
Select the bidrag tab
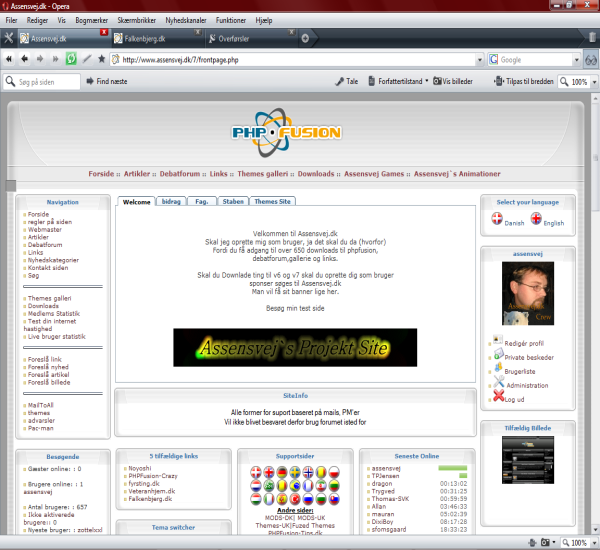point(171,201)
